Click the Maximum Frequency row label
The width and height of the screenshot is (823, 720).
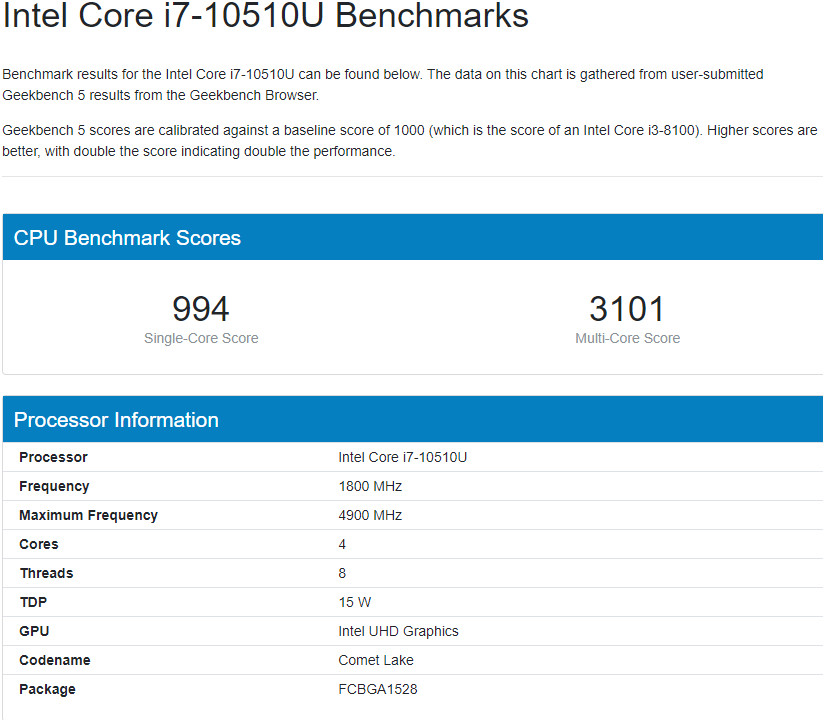(x=88, y=515)
